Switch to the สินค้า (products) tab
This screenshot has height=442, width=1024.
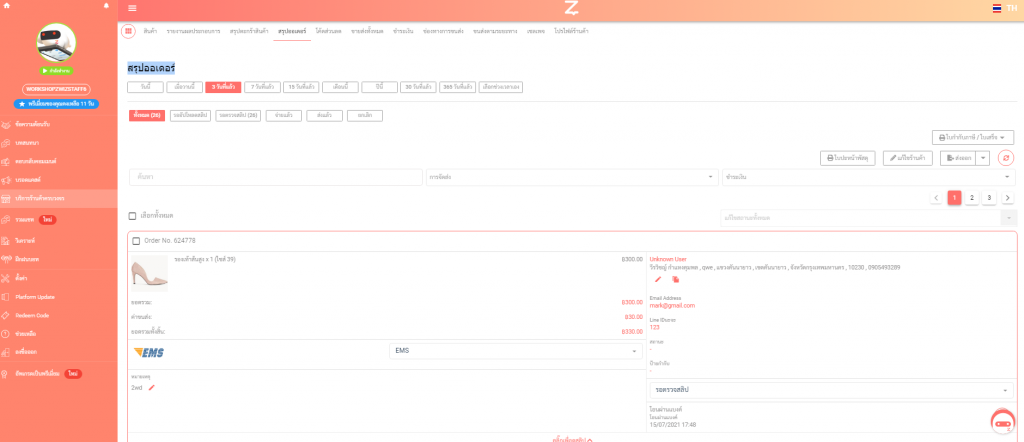(150, 31)
